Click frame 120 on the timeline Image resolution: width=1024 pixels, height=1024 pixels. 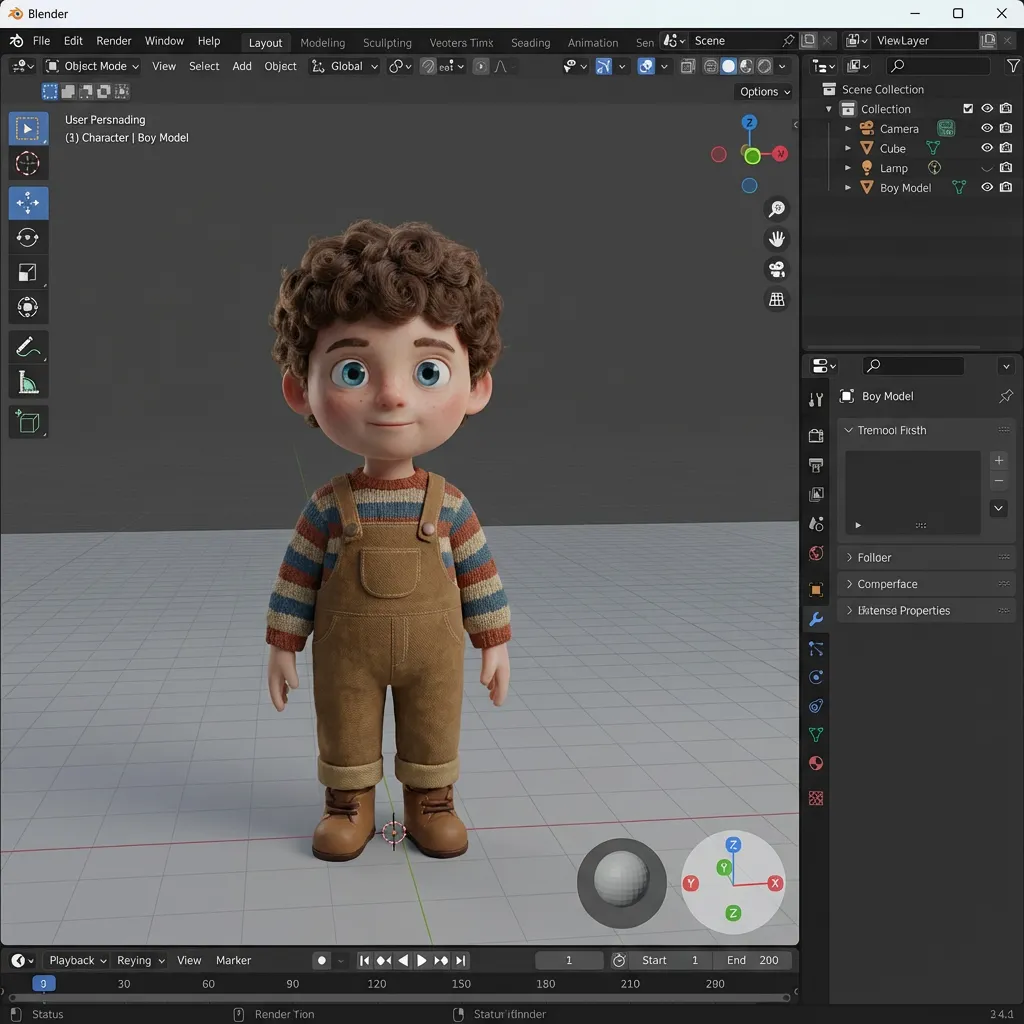pos(377,983)
